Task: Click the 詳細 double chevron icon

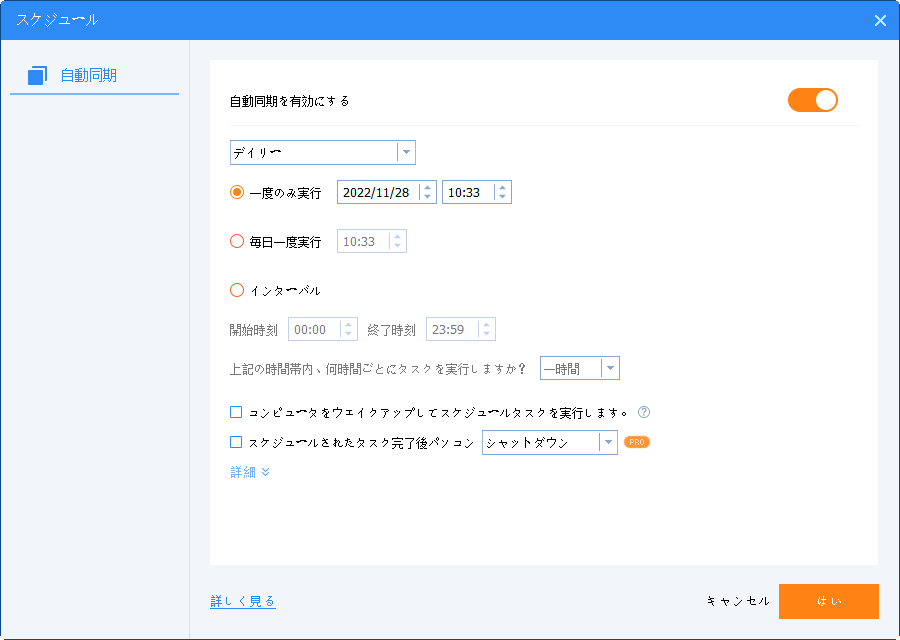Action: [265, 472]
